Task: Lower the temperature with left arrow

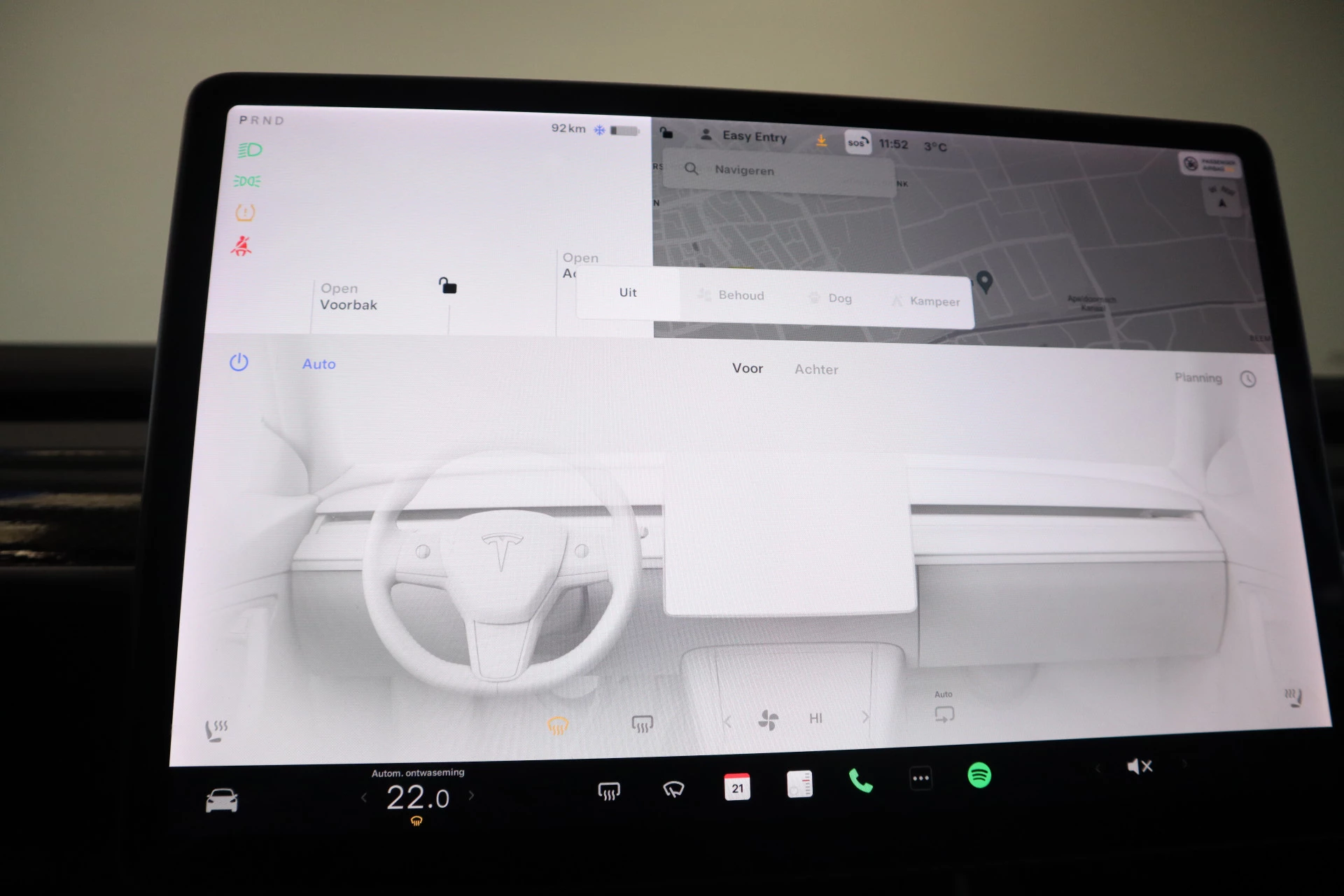Action: (x=364, y=797)
